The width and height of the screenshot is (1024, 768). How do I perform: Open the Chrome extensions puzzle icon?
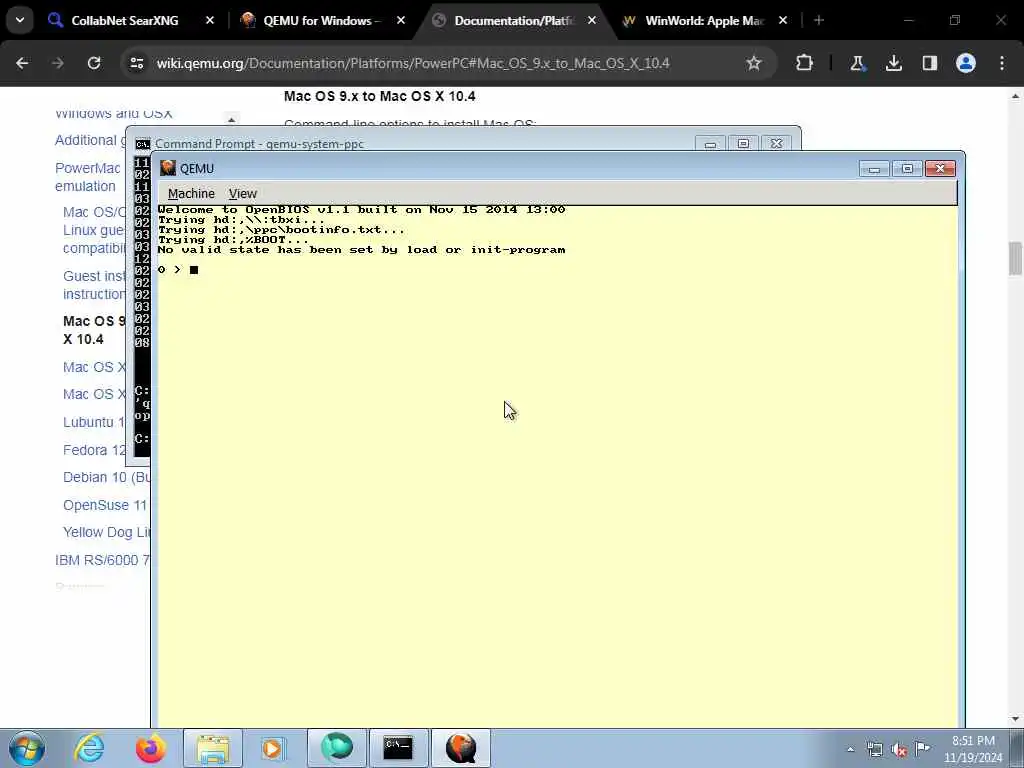805,63
